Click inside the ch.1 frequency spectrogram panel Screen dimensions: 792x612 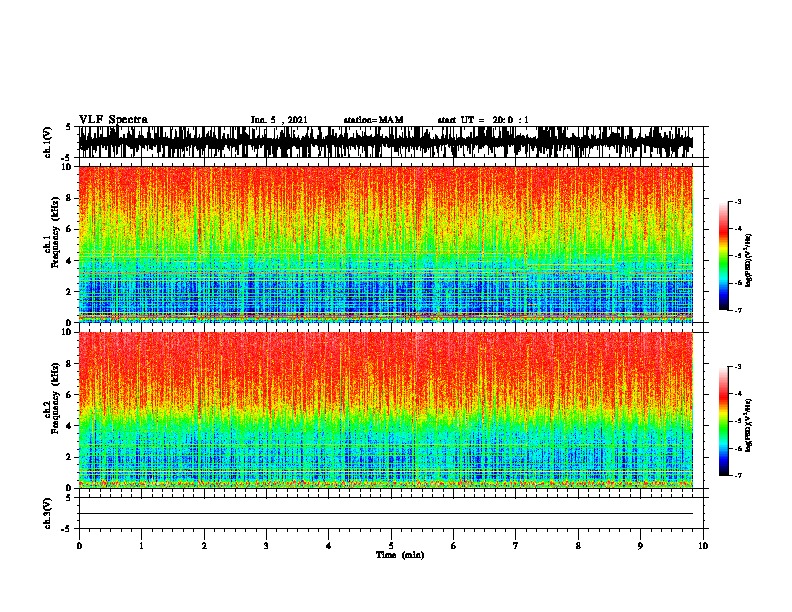[386, 244]
